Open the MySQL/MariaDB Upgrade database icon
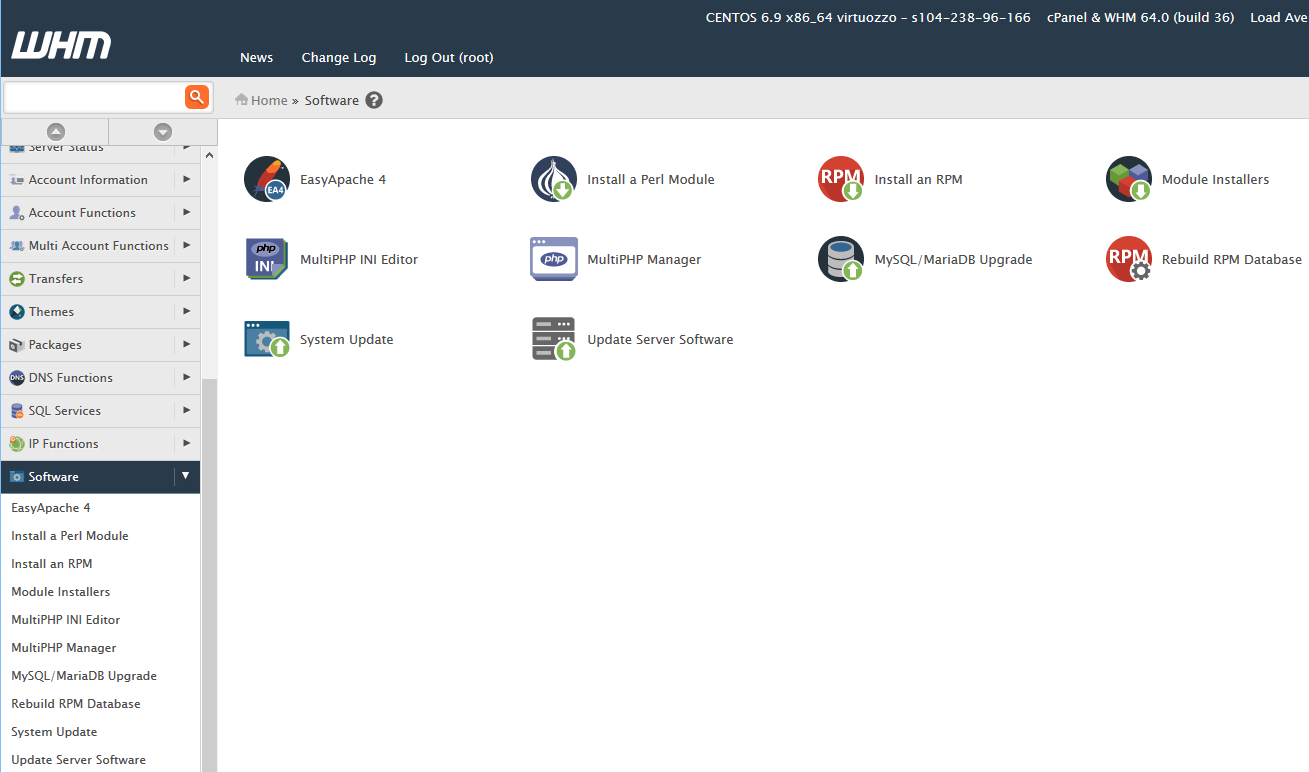This screenshot has width=1309, height=772. click(x=841, y=259)
